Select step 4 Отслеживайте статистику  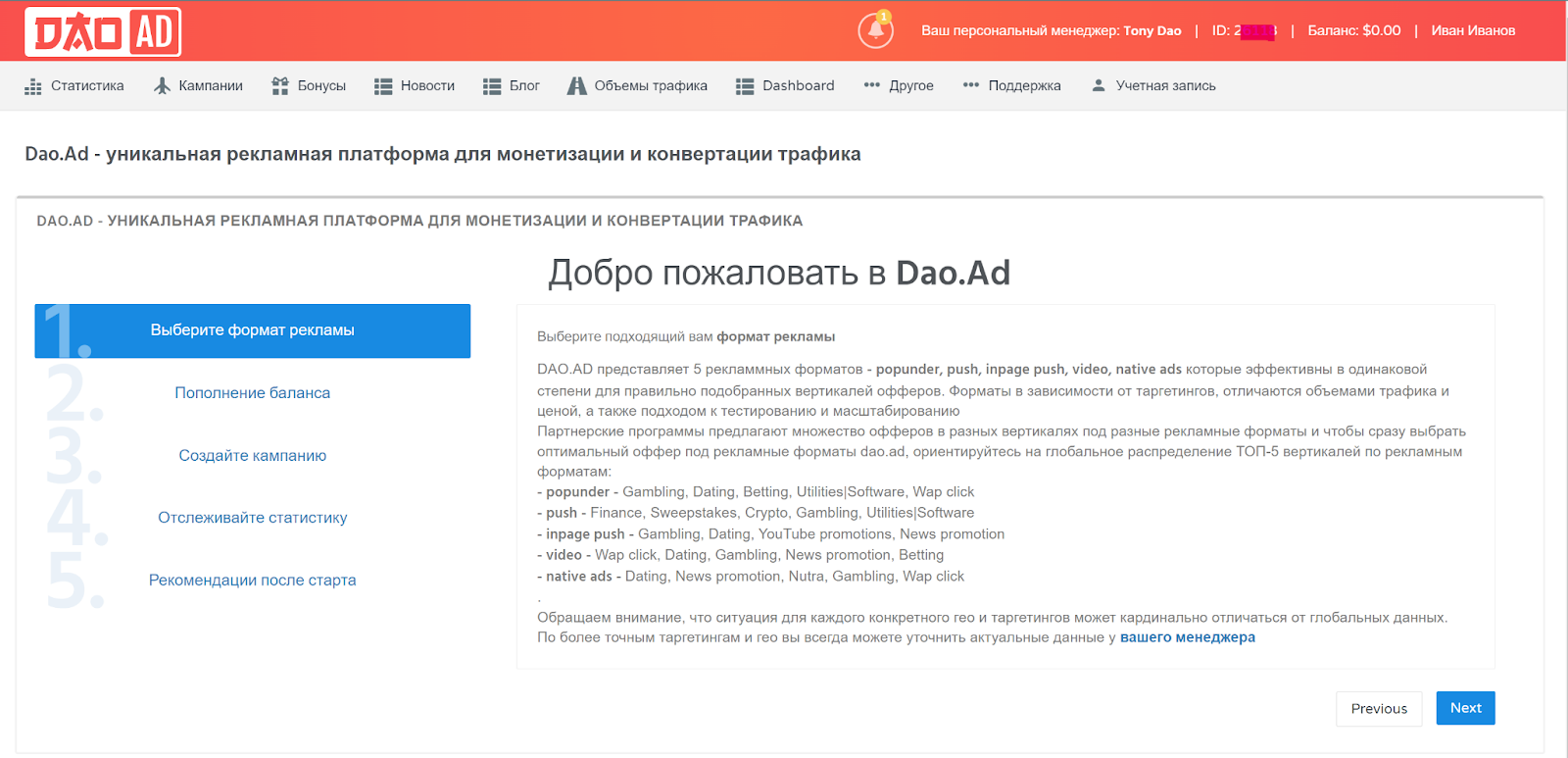[253, 518]
